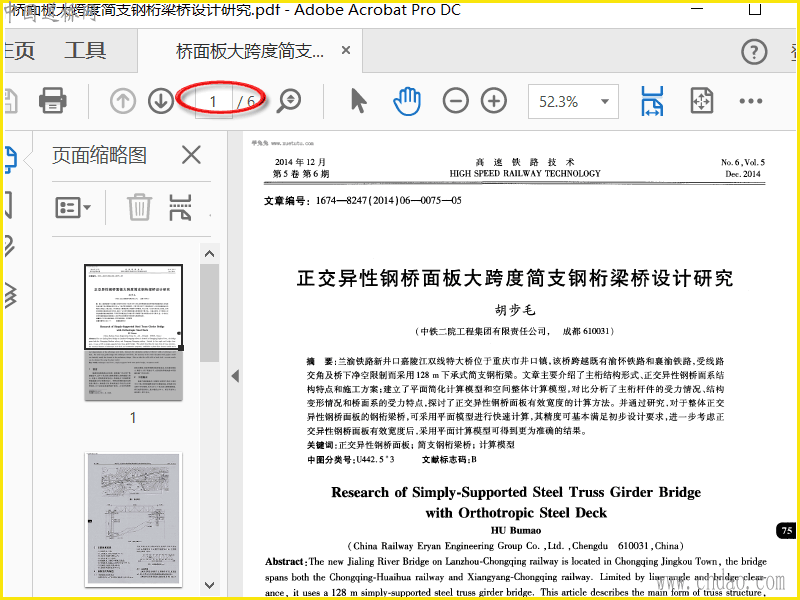Open page thumbnails sidebar icon
The height and width of the screenshot is (600, 800).
tap(11, 158)
